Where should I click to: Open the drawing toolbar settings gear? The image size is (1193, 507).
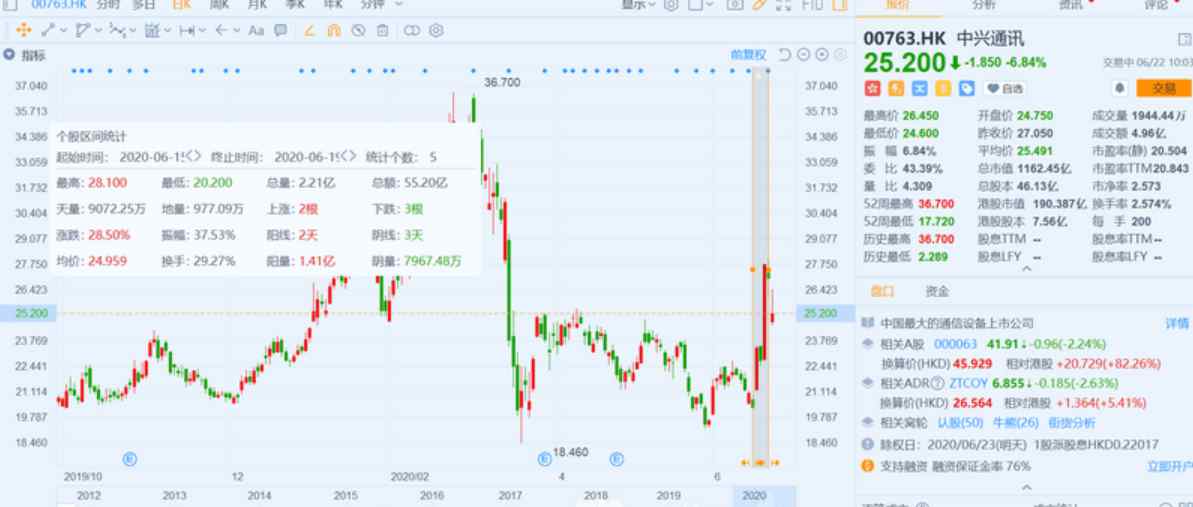coord(436,30)
